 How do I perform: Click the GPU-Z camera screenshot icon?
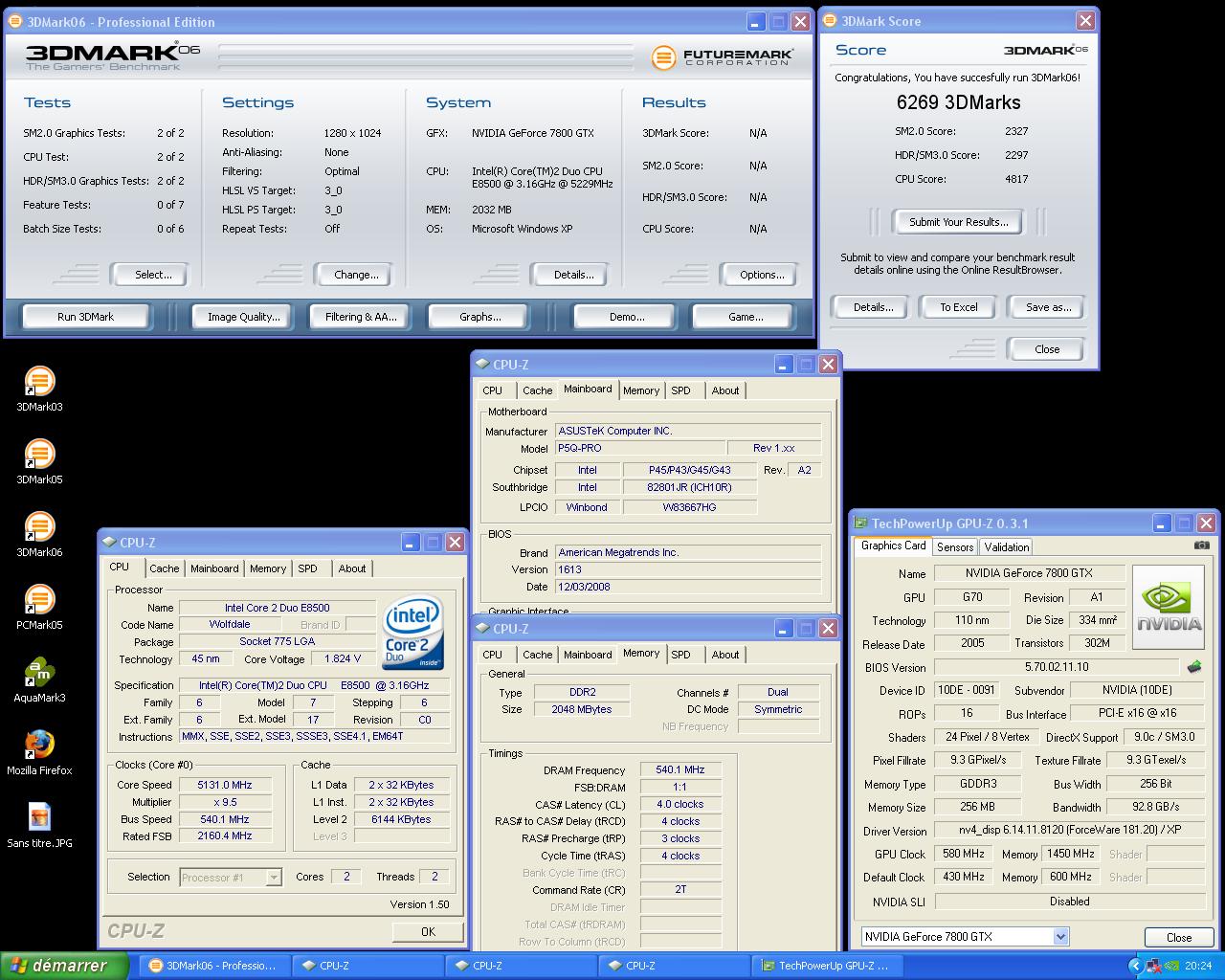tap(1201, 546)
